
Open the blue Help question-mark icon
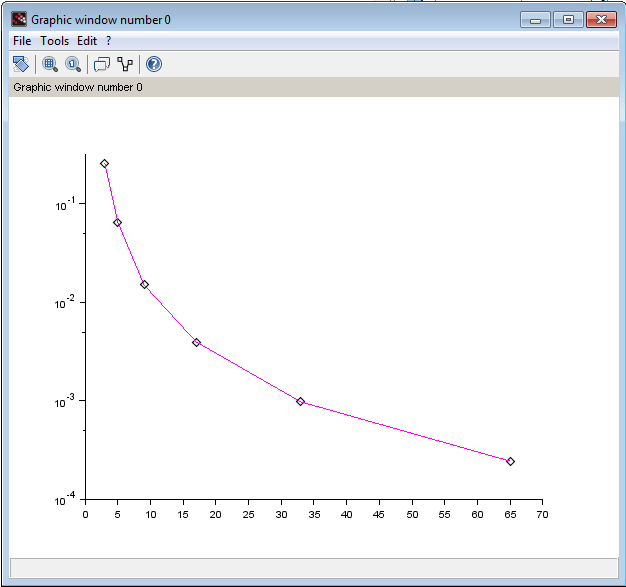pyautogui.click(x=154, y=64)
